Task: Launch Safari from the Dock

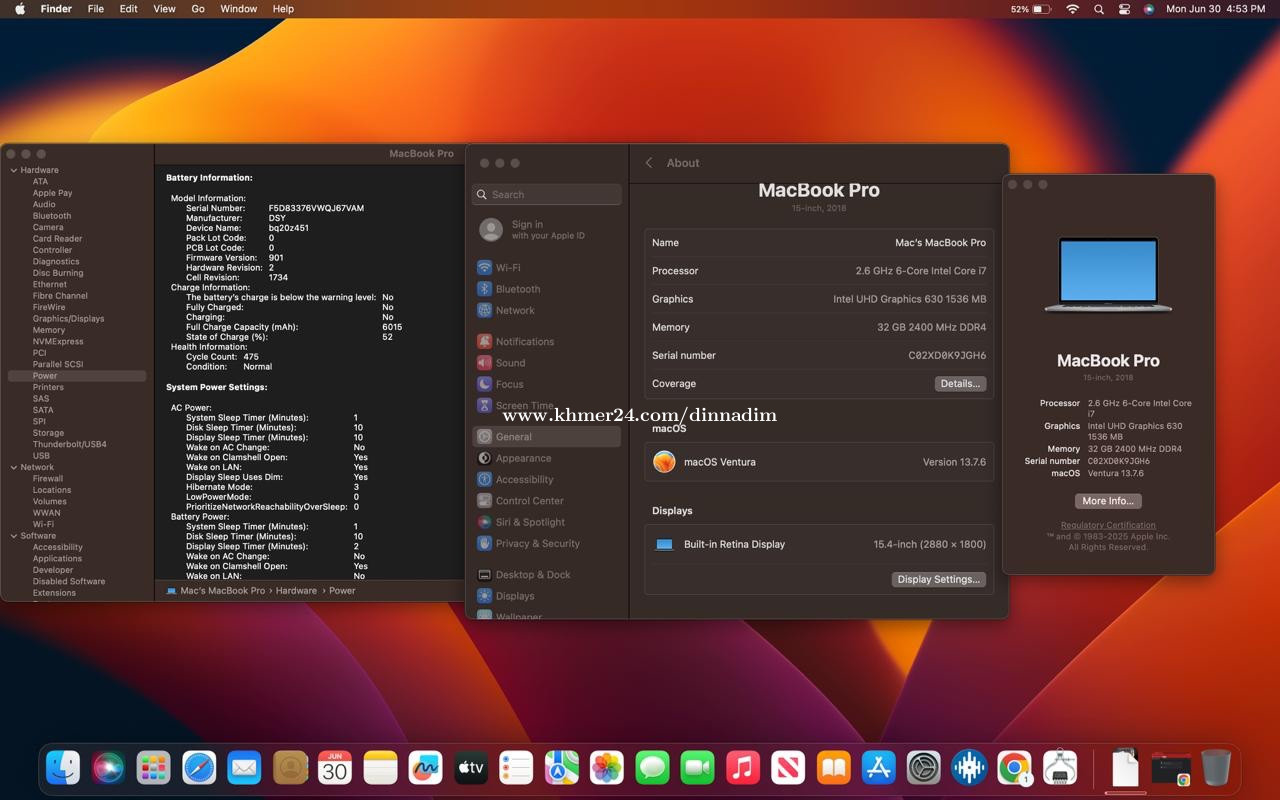Action: pyautogui.click(x=199, y=768)
